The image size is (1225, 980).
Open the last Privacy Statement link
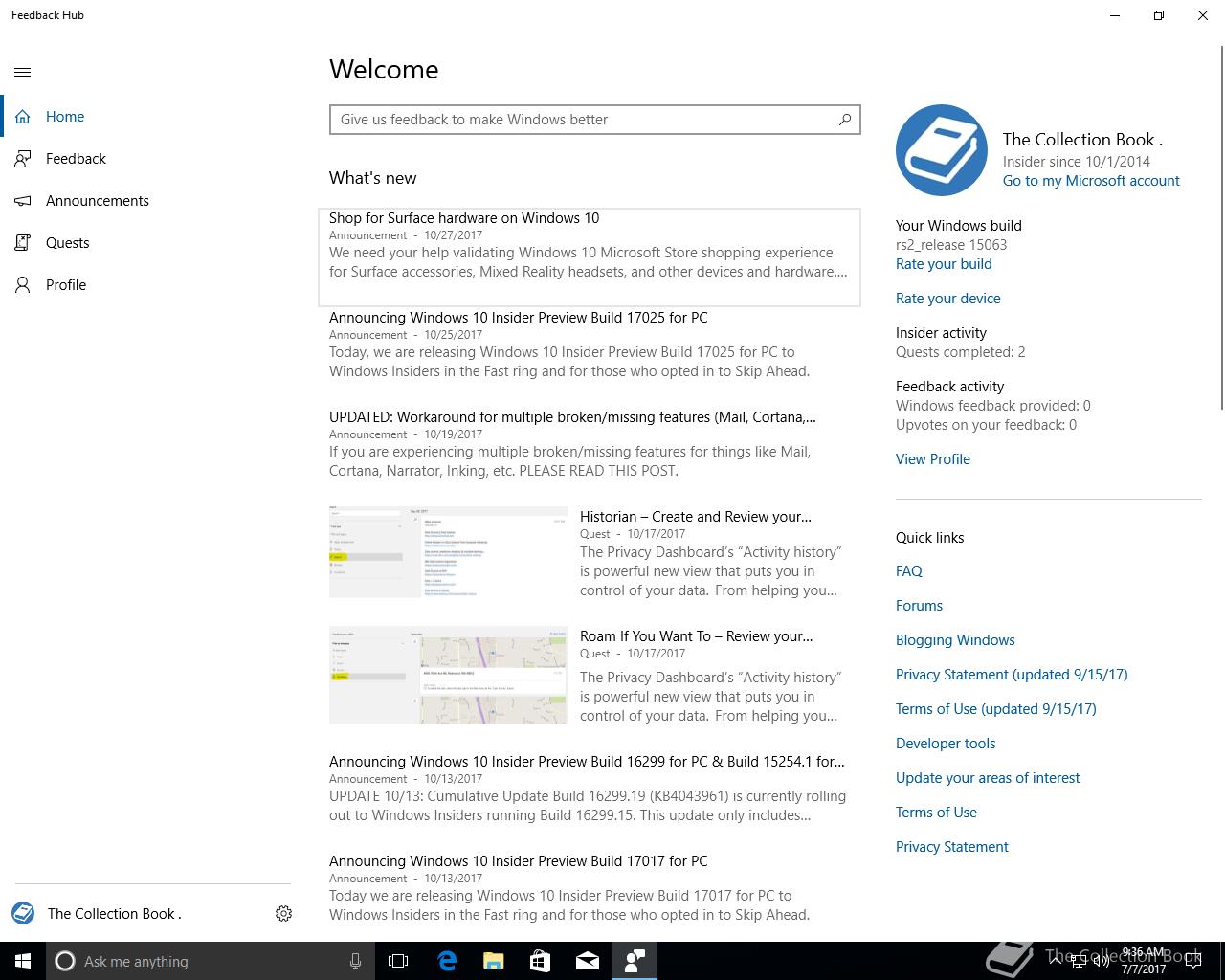pos(952,847)
